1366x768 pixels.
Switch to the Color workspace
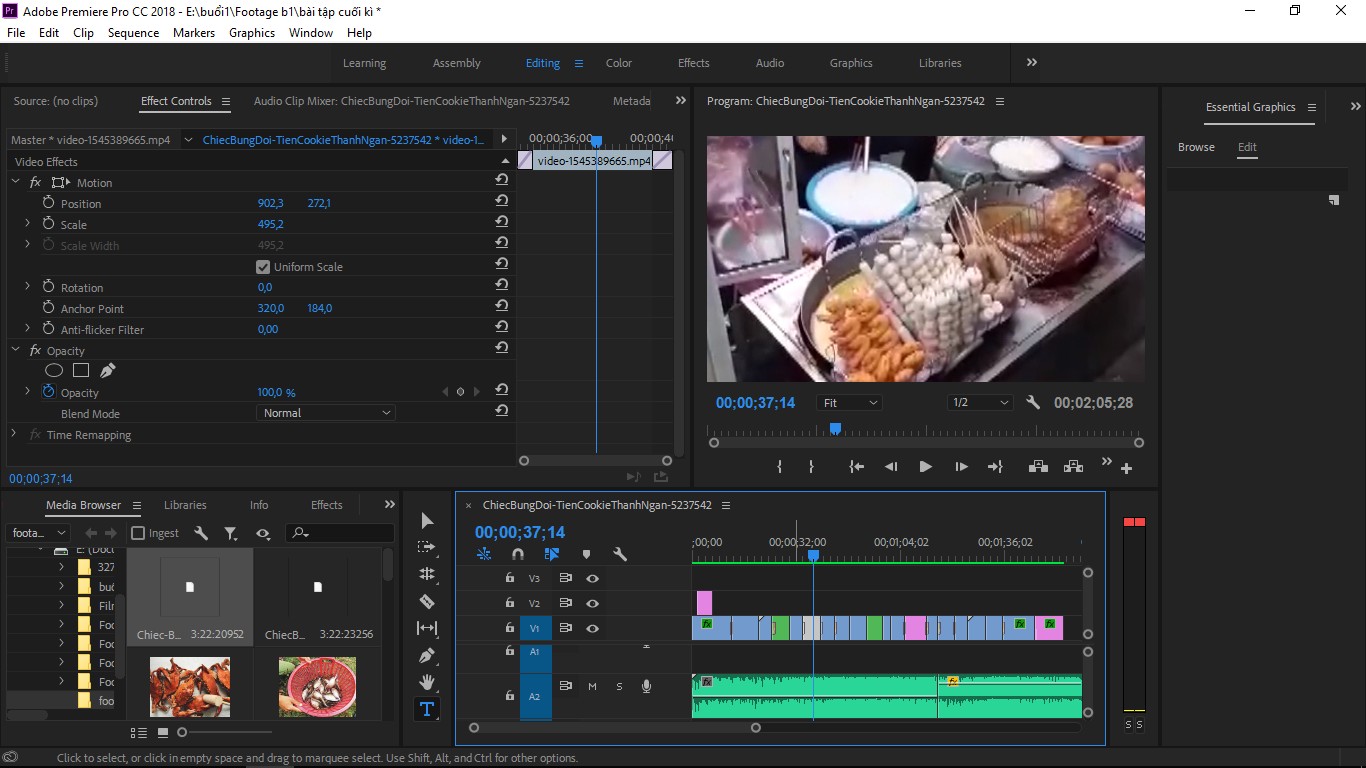coord(619,63)
